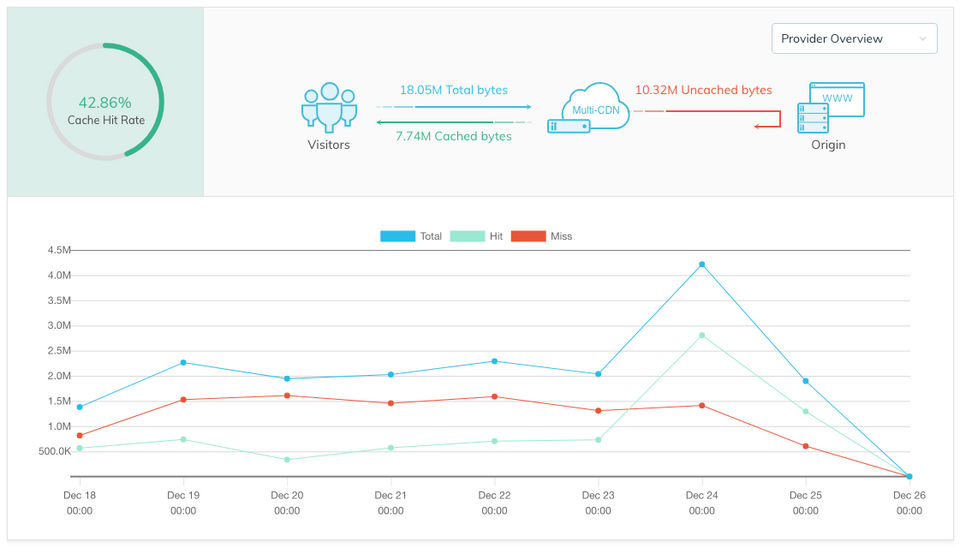The height and width of the screenshot is (547, 960).
Task: Click the 10.32M Uncached bytes label
Action: tap(703, 90)
